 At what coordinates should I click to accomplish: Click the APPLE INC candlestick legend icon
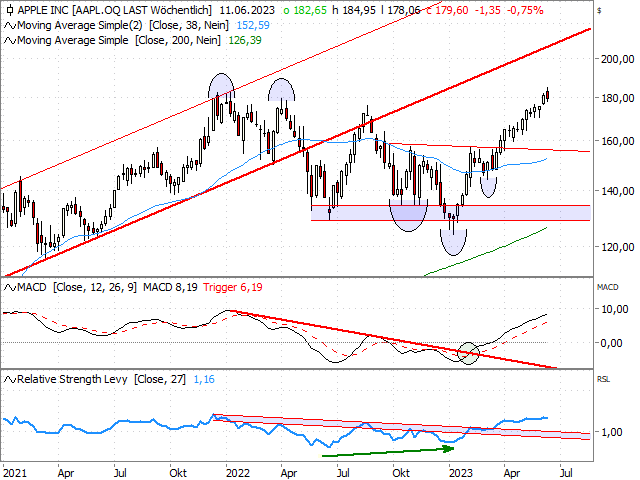[x=10, y=10]
